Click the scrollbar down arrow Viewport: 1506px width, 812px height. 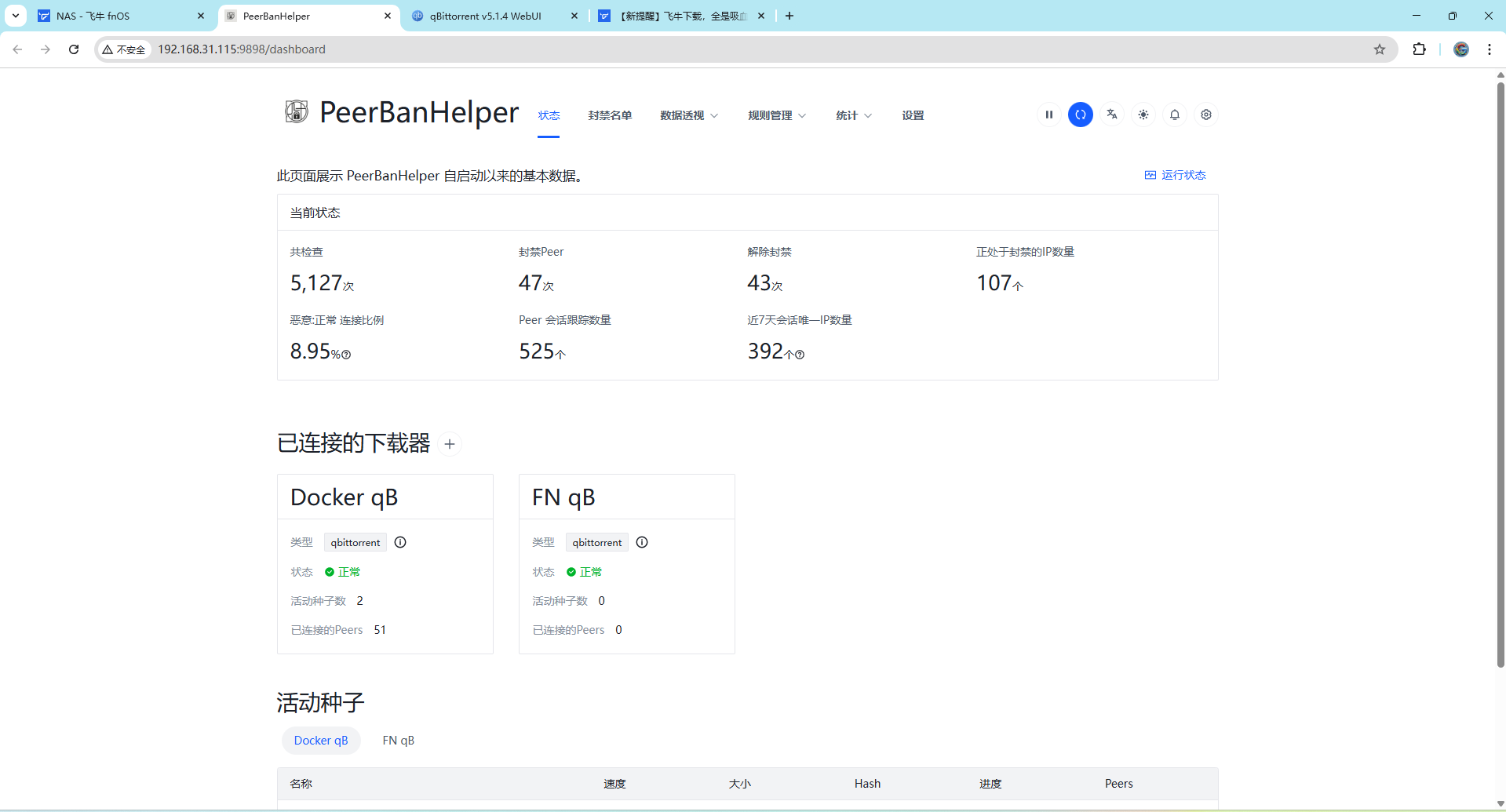pyautogui.click(x=1501, y=804)
